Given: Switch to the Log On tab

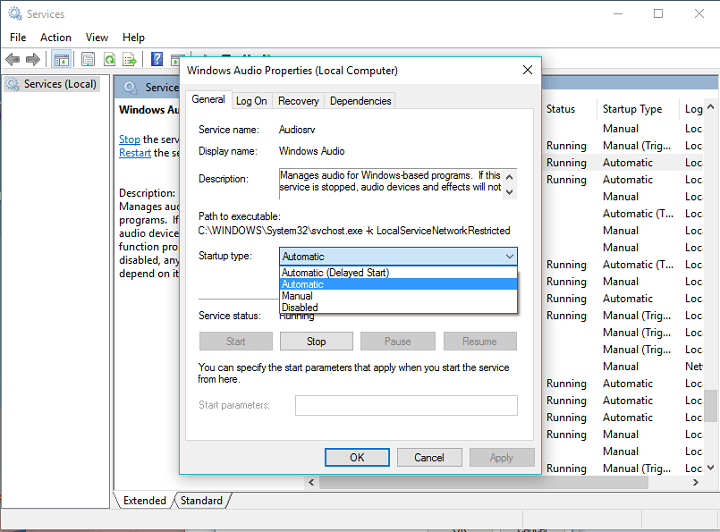Looking at the screenshot, I should (251, 101).
